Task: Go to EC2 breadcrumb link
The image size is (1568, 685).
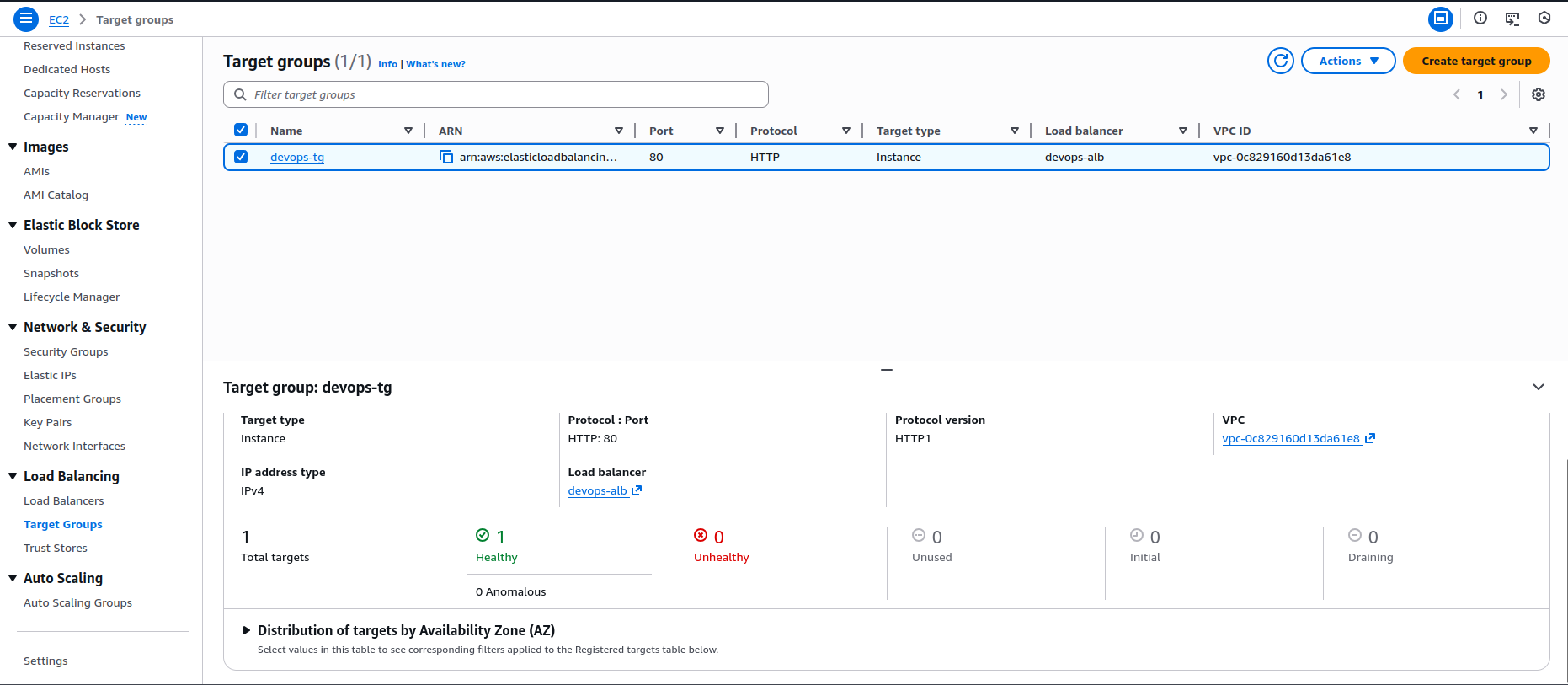Action: (x=59, y=19)
